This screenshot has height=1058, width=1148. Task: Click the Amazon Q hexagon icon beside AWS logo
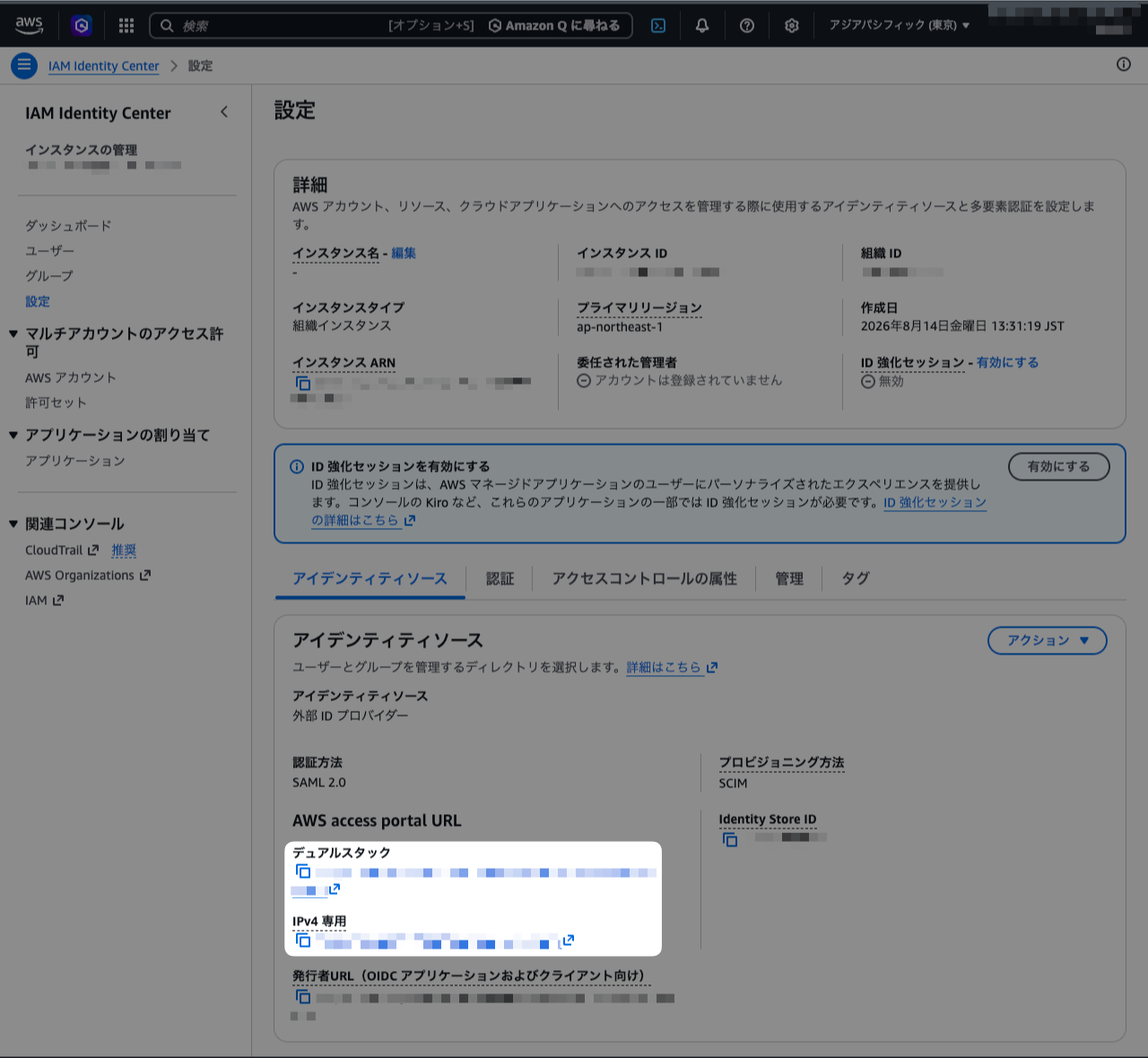point(82,25)
